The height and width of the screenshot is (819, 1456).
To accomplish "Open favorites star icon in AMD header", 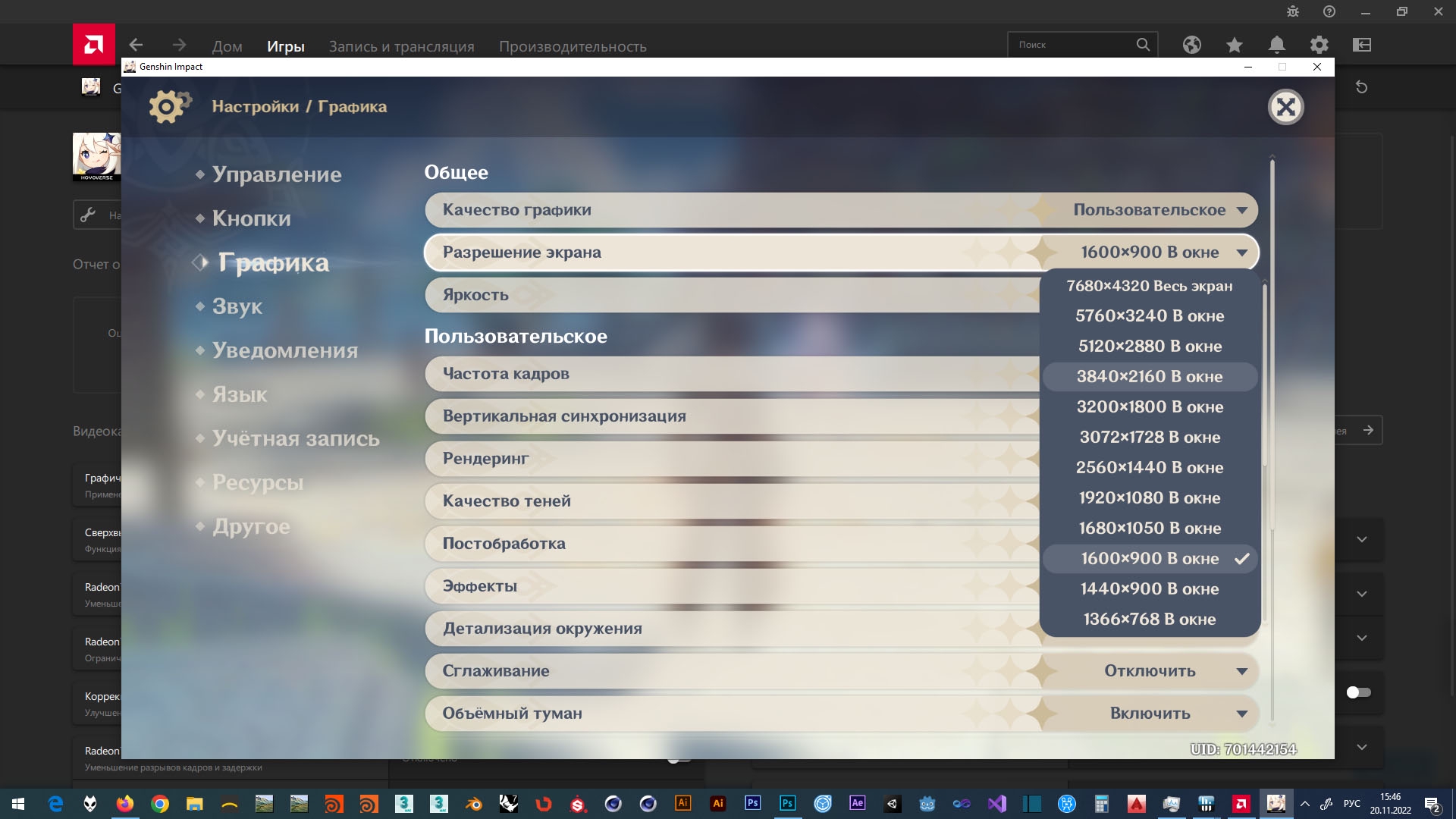I will pos(1234,45).
